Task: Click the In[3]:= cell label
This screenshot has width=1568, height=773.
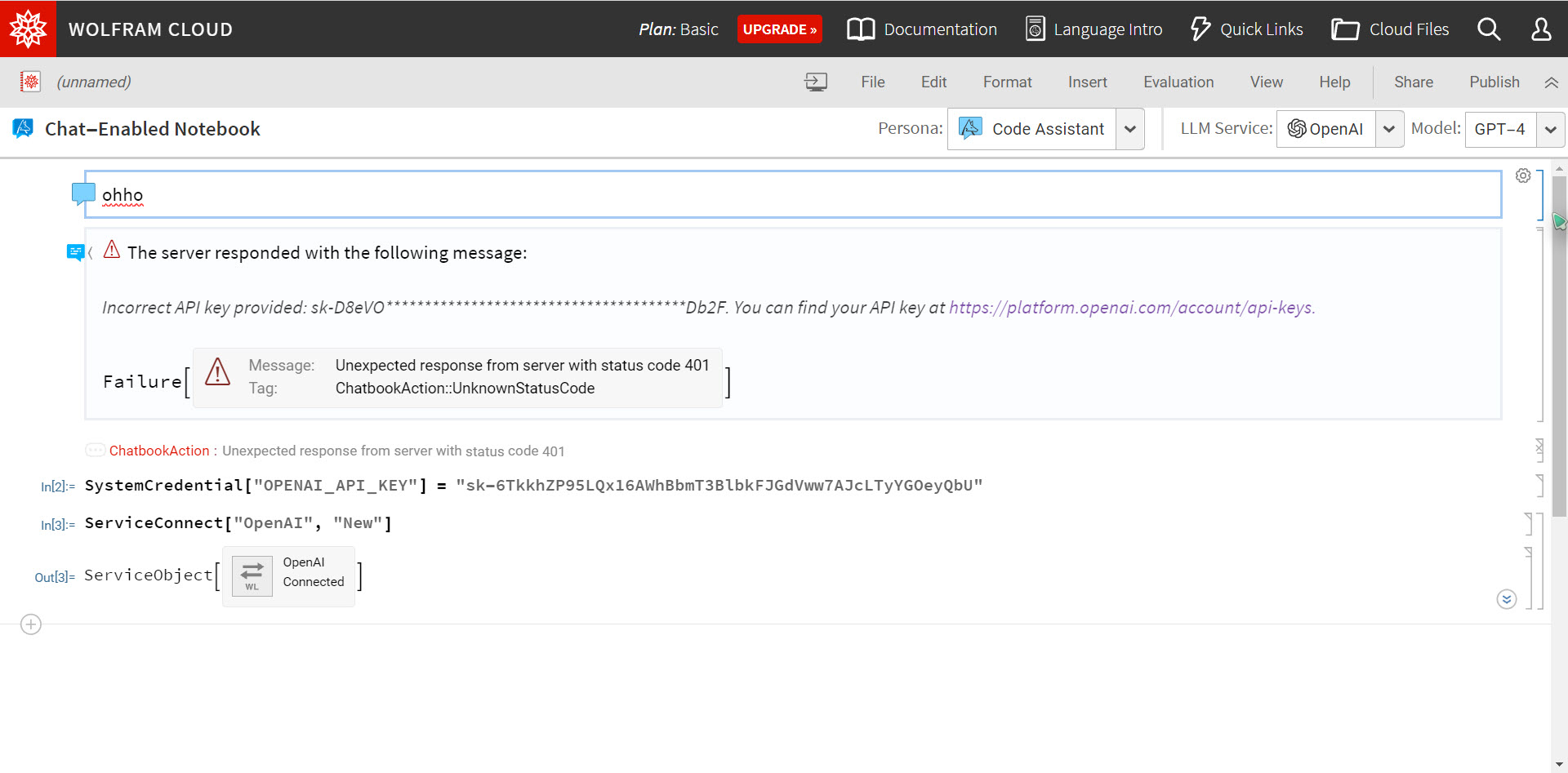Action: click(57, 525)
